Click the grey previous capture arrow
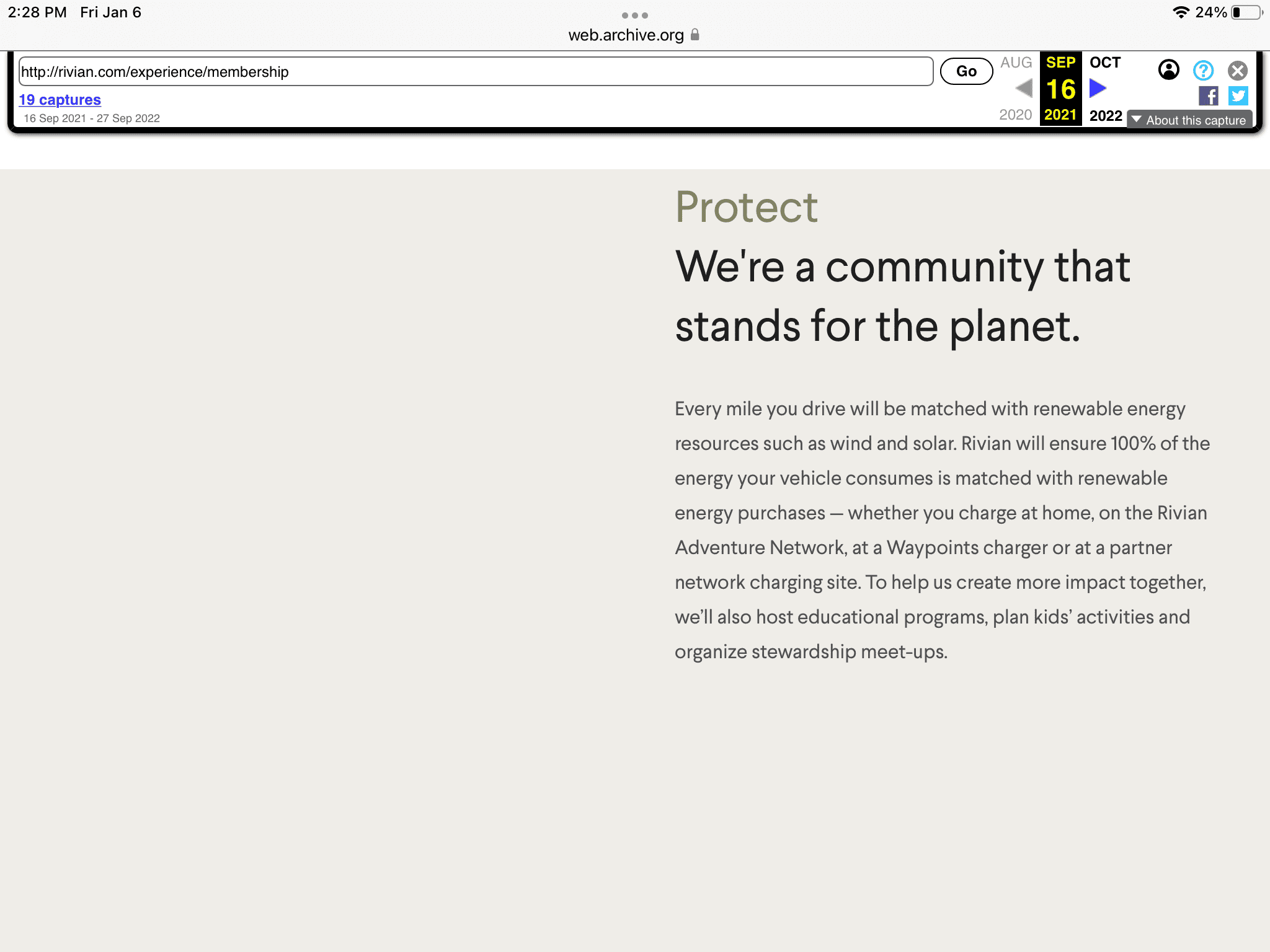Viewport: 1270px width, 952px height. click(x=1024, y=88)
